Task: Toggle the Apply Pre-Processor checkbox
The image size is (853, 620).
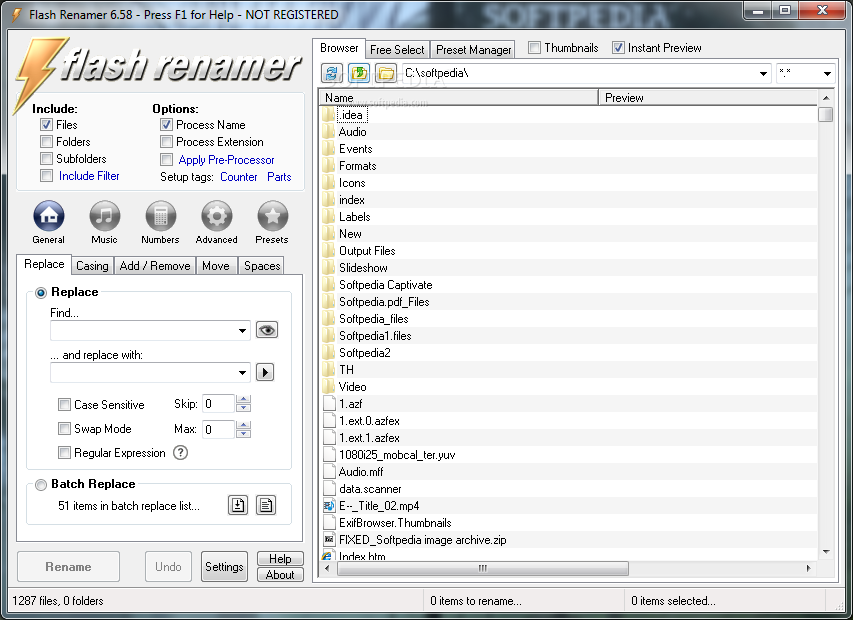Action: (166, 159)
